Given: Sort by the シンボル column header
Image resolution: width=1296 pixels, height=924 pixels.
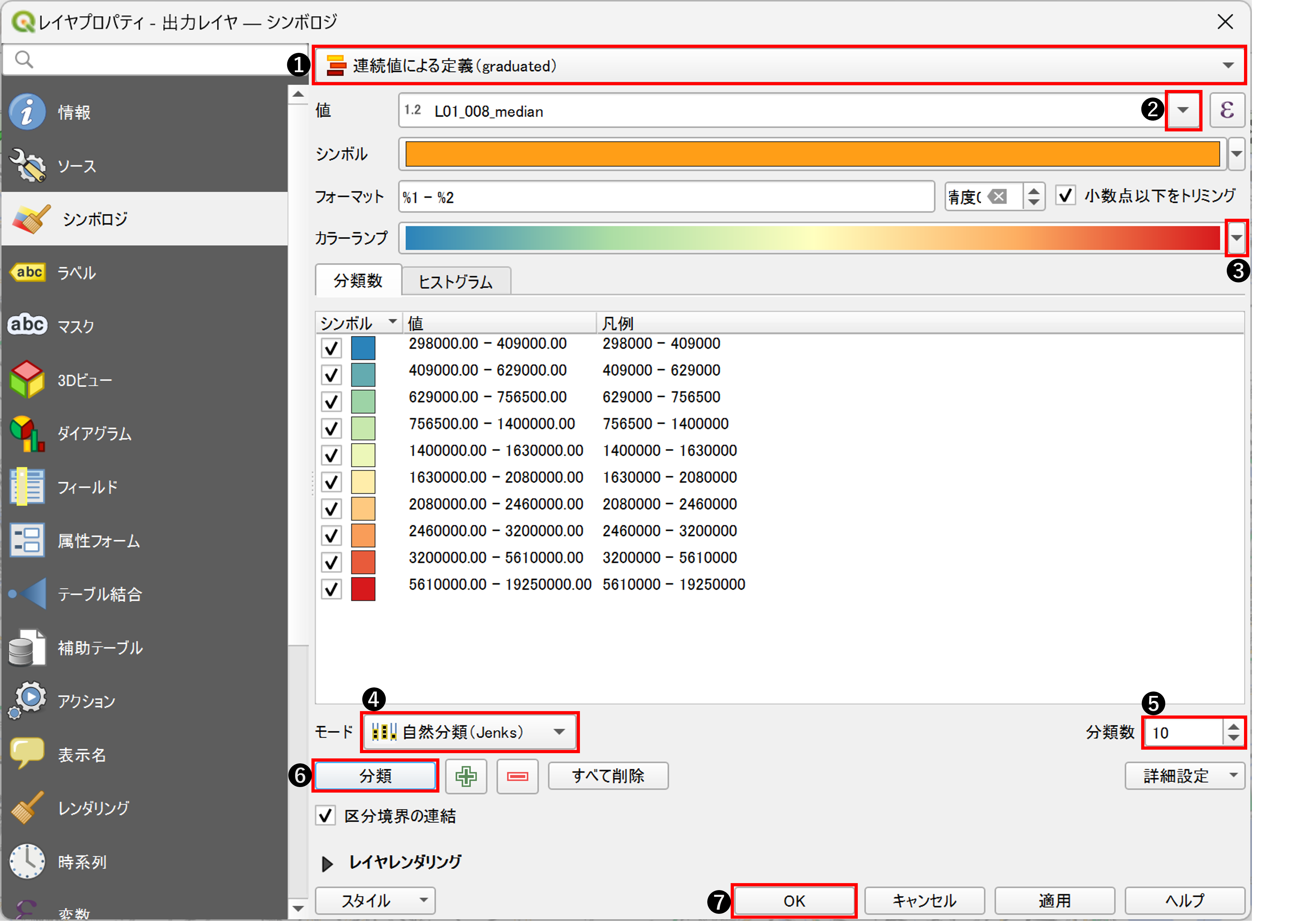Looking at the screenshot, I should (358, 323).
